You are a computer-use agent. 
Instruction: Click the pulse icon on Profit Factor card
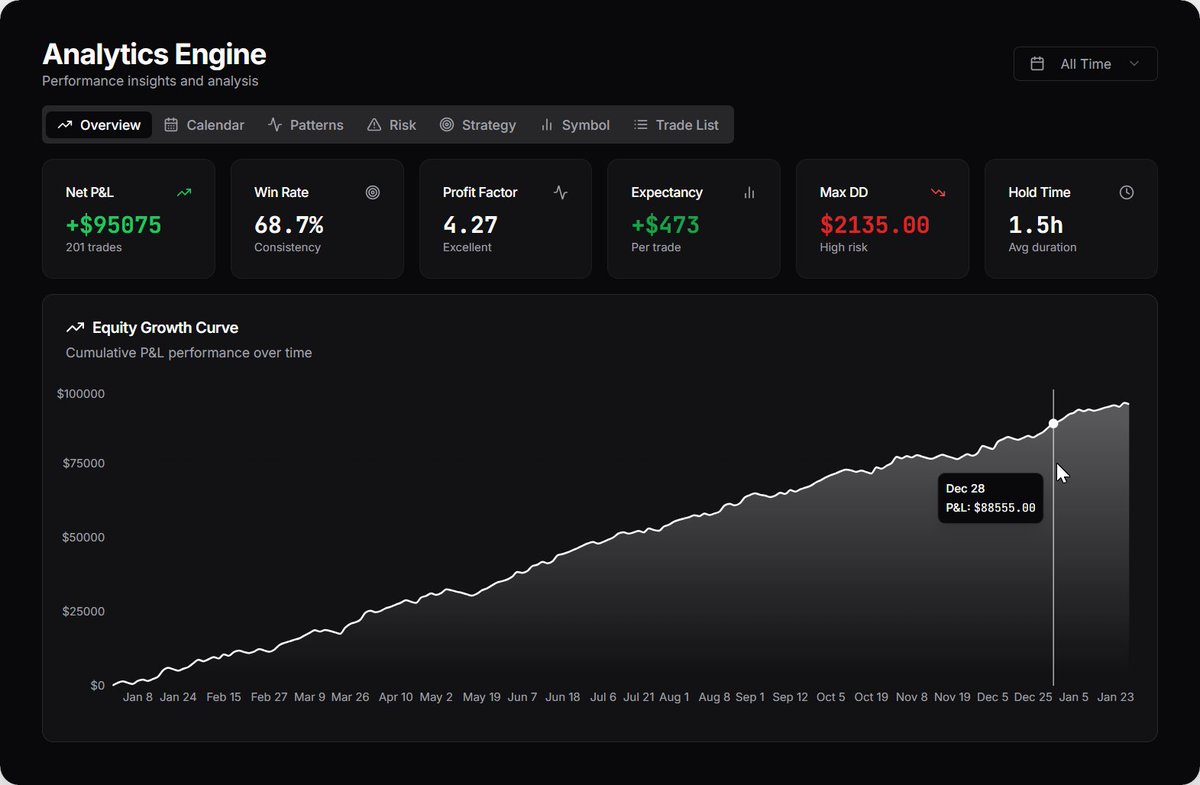[x=561, y=192]
